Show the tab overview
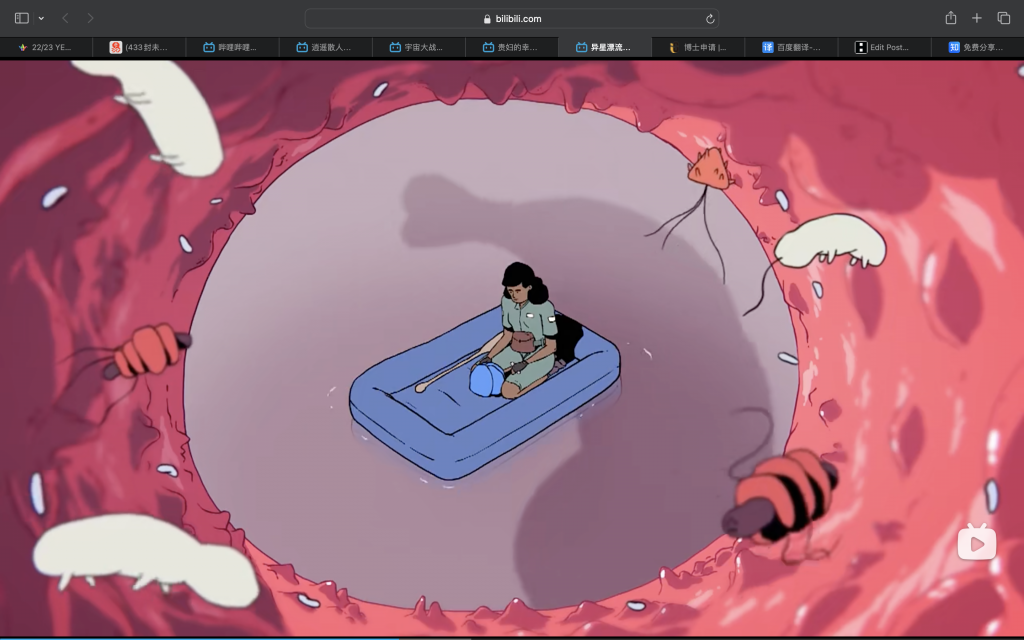This screenshot has height=640, width=1024. [1004, 18]
